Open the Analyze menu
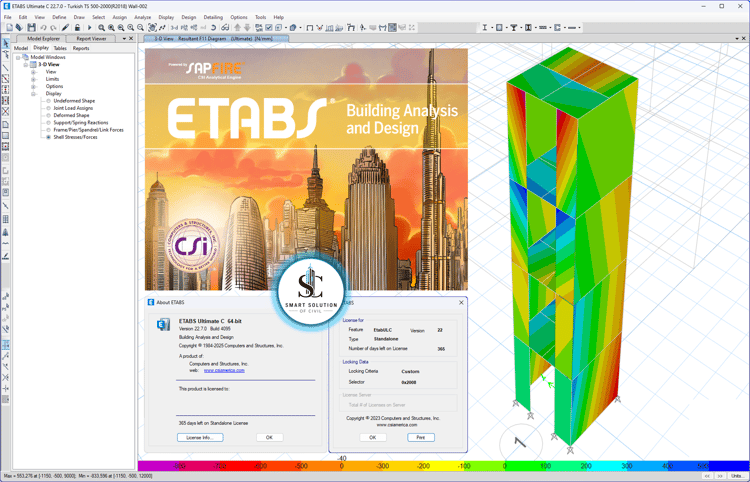The width and height of the screenshot is (750, 482). click(x=143, y=17)
